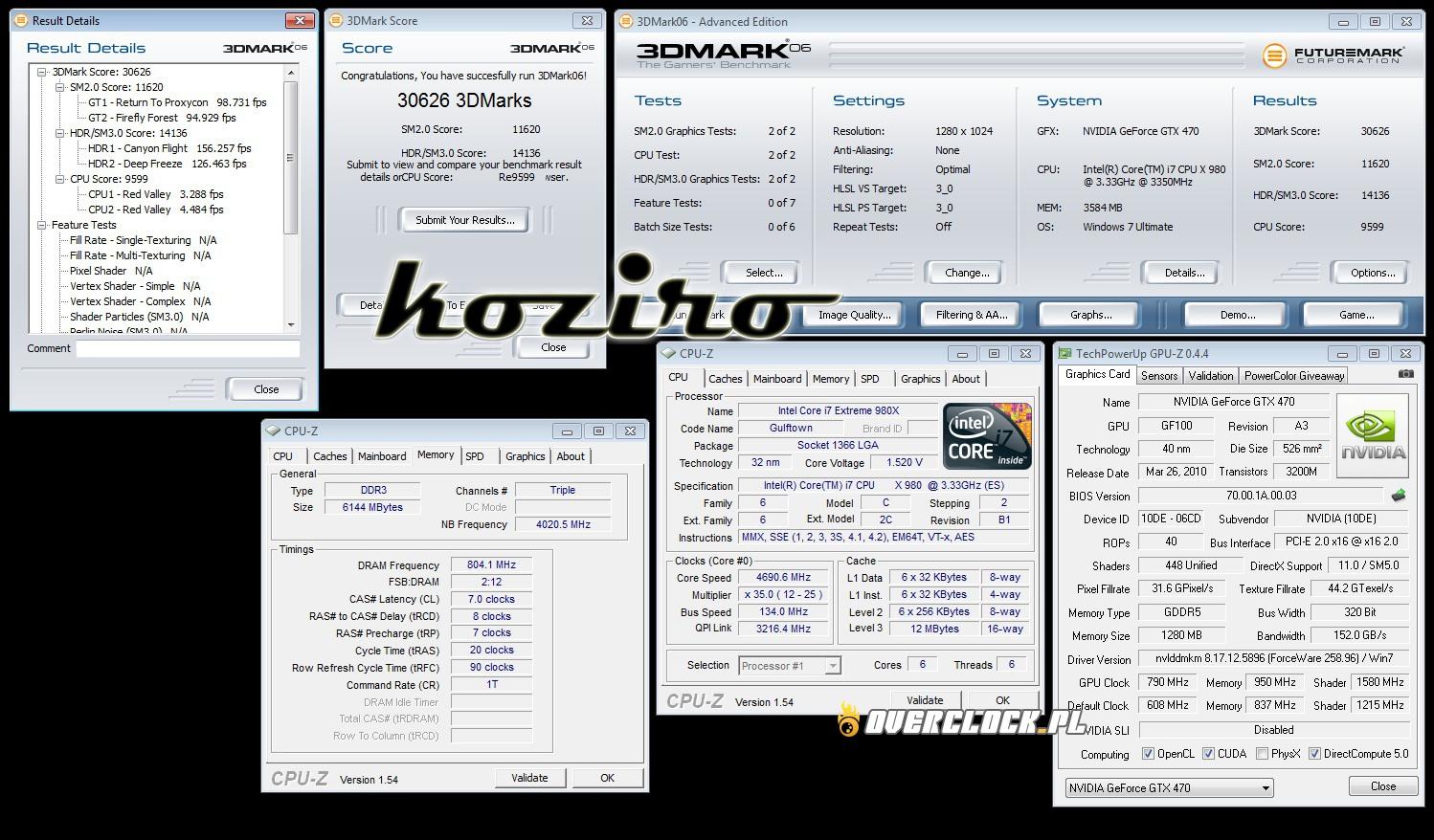Click GPU-Z title bar app icon
Viewport: 1434px width, 840px height.
[1064, 354]
